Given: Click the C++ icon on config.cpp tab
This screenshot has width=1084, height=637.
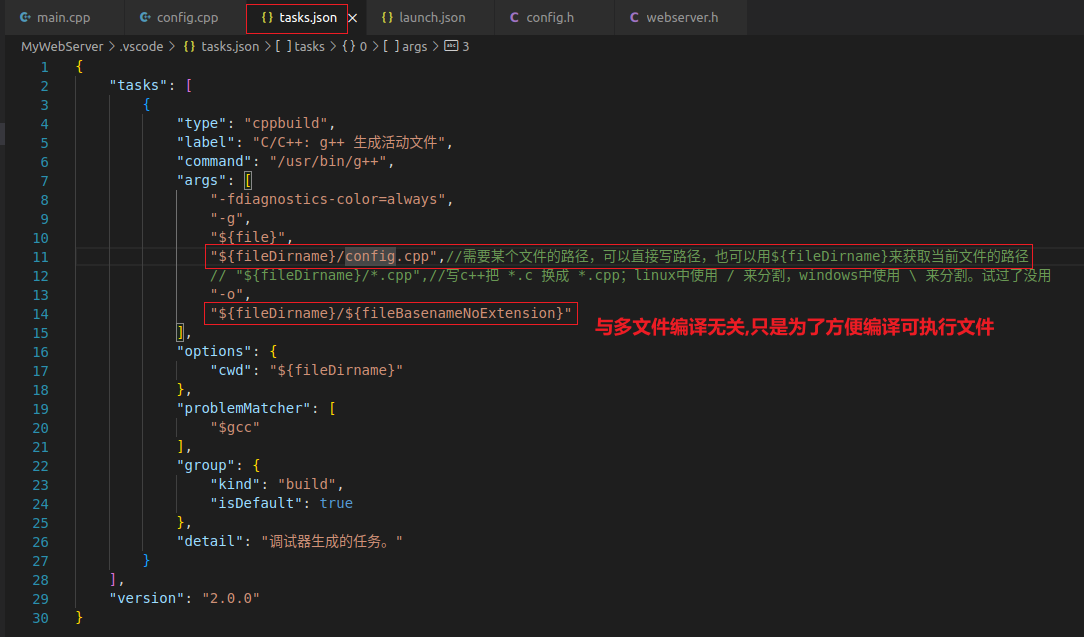Looking at the screenshot, I should pyautogui.click(x=145, y=18).
